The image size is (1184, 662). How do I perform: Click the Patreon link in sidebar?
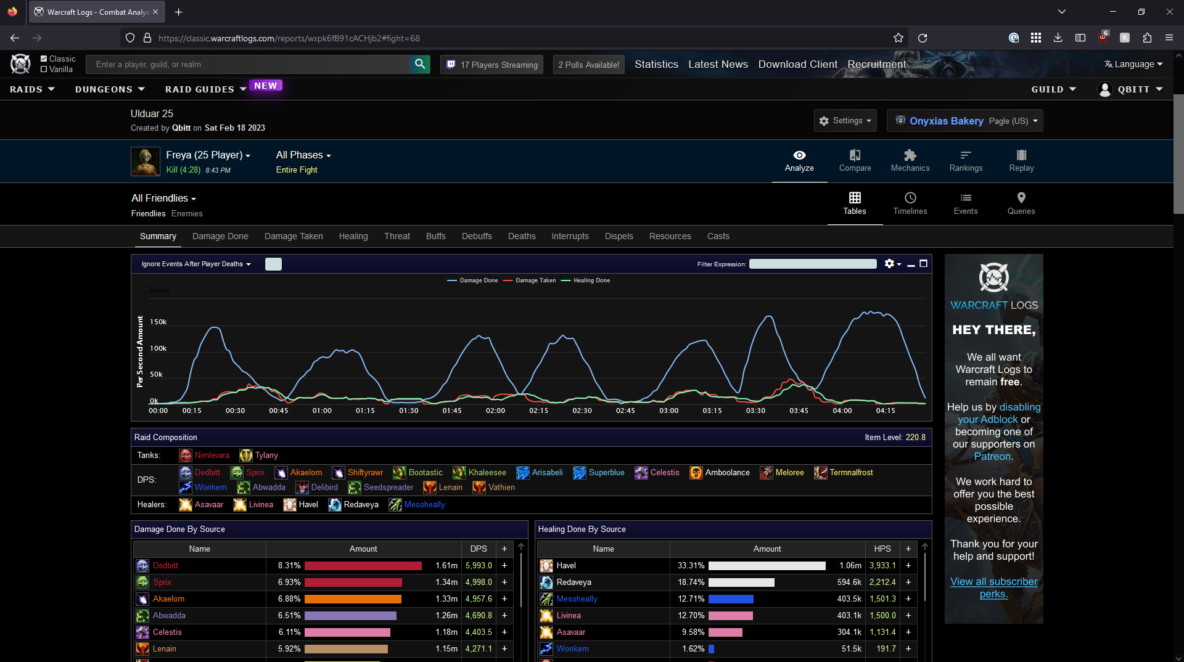pos(993,456)
